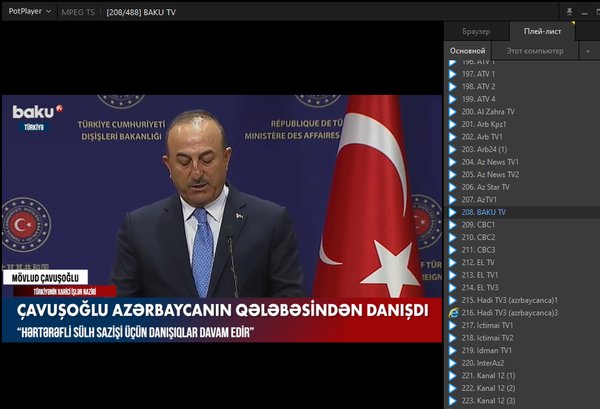Add a new playlist with plus button
This screenshot has height=409, width=600.
click(x=587, y=50)
